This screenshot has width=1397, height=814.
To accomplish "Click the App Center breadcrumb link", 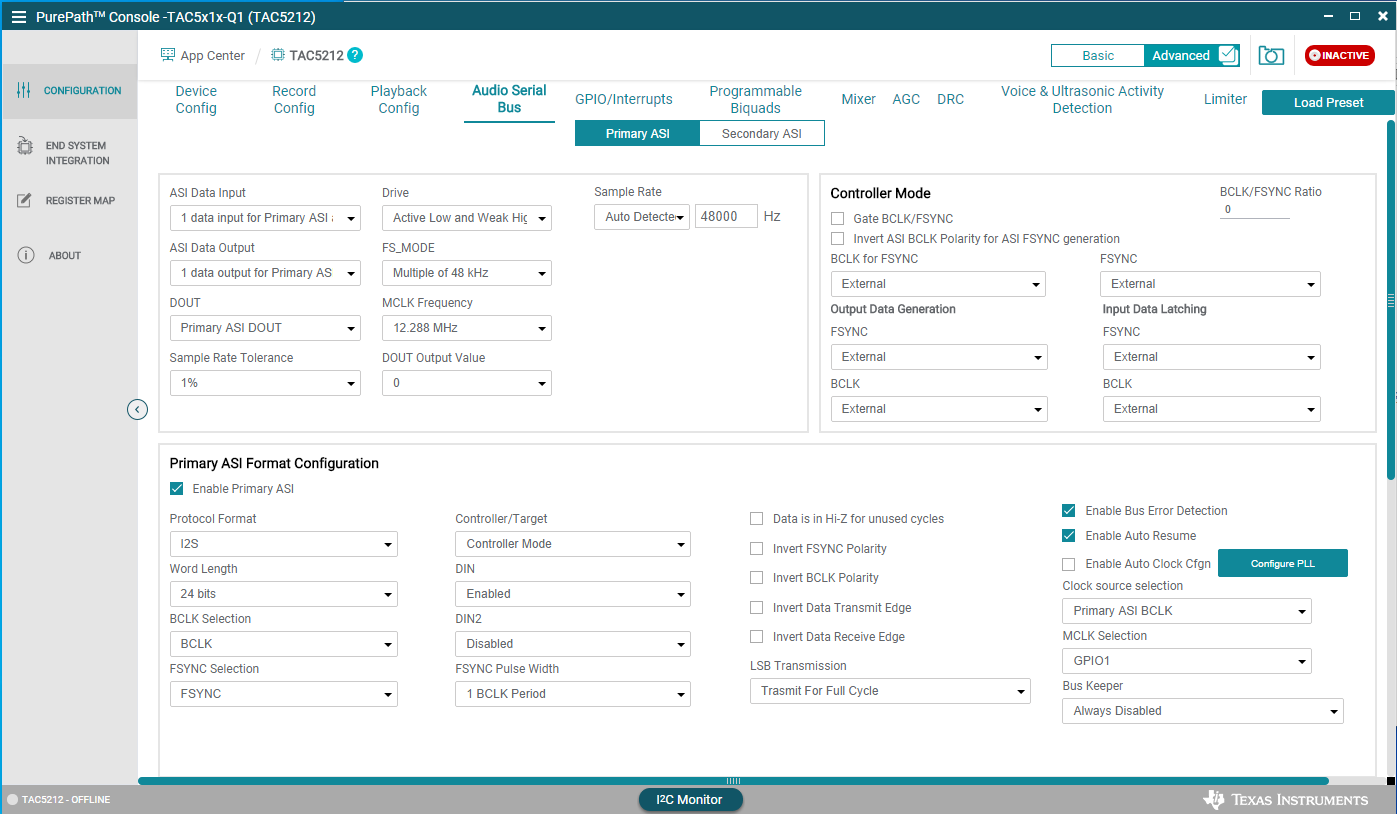I will click(x=212, y=56).
